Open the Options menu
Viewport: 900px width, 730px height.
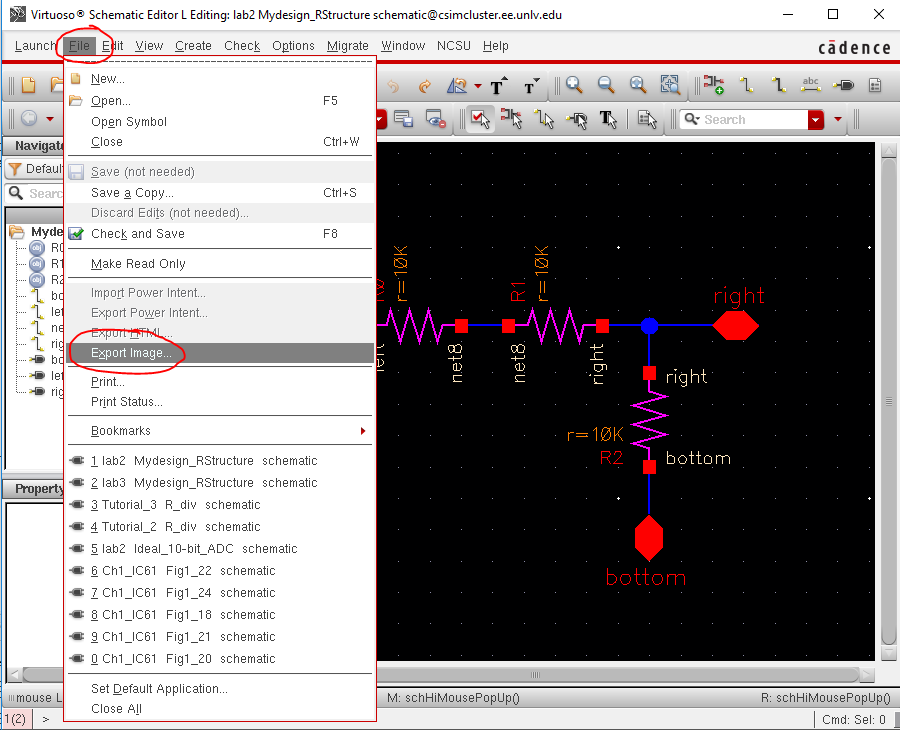coord(293,46)
